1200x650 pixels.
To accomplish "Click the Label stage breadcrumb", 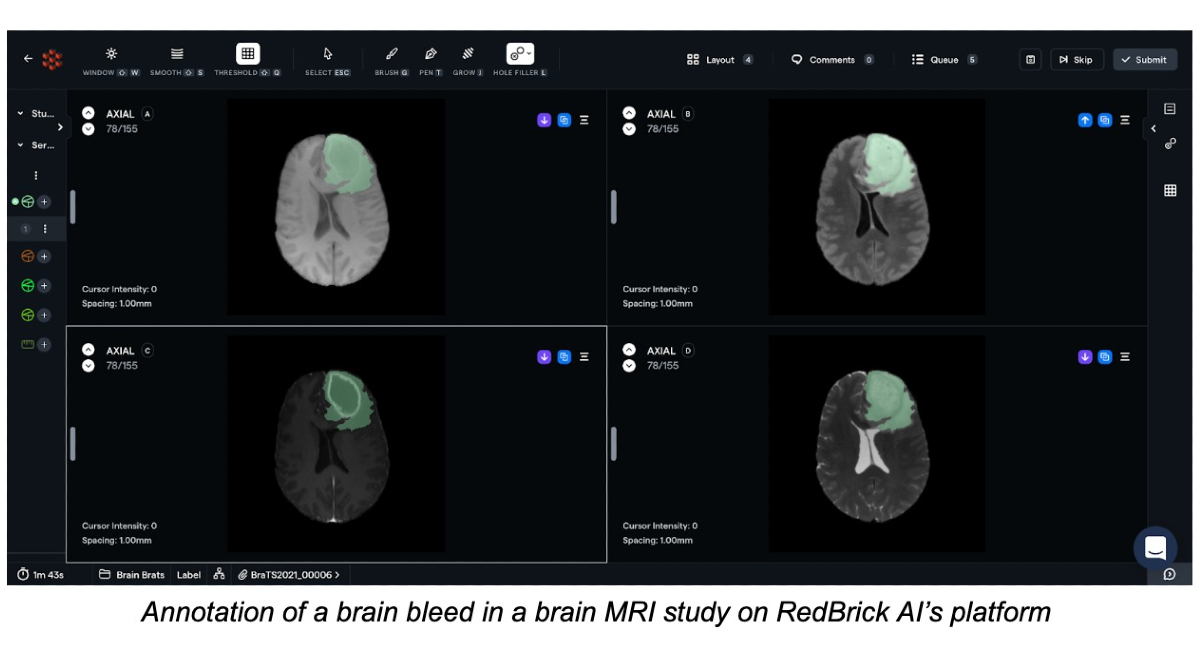I will coord(189,575).
